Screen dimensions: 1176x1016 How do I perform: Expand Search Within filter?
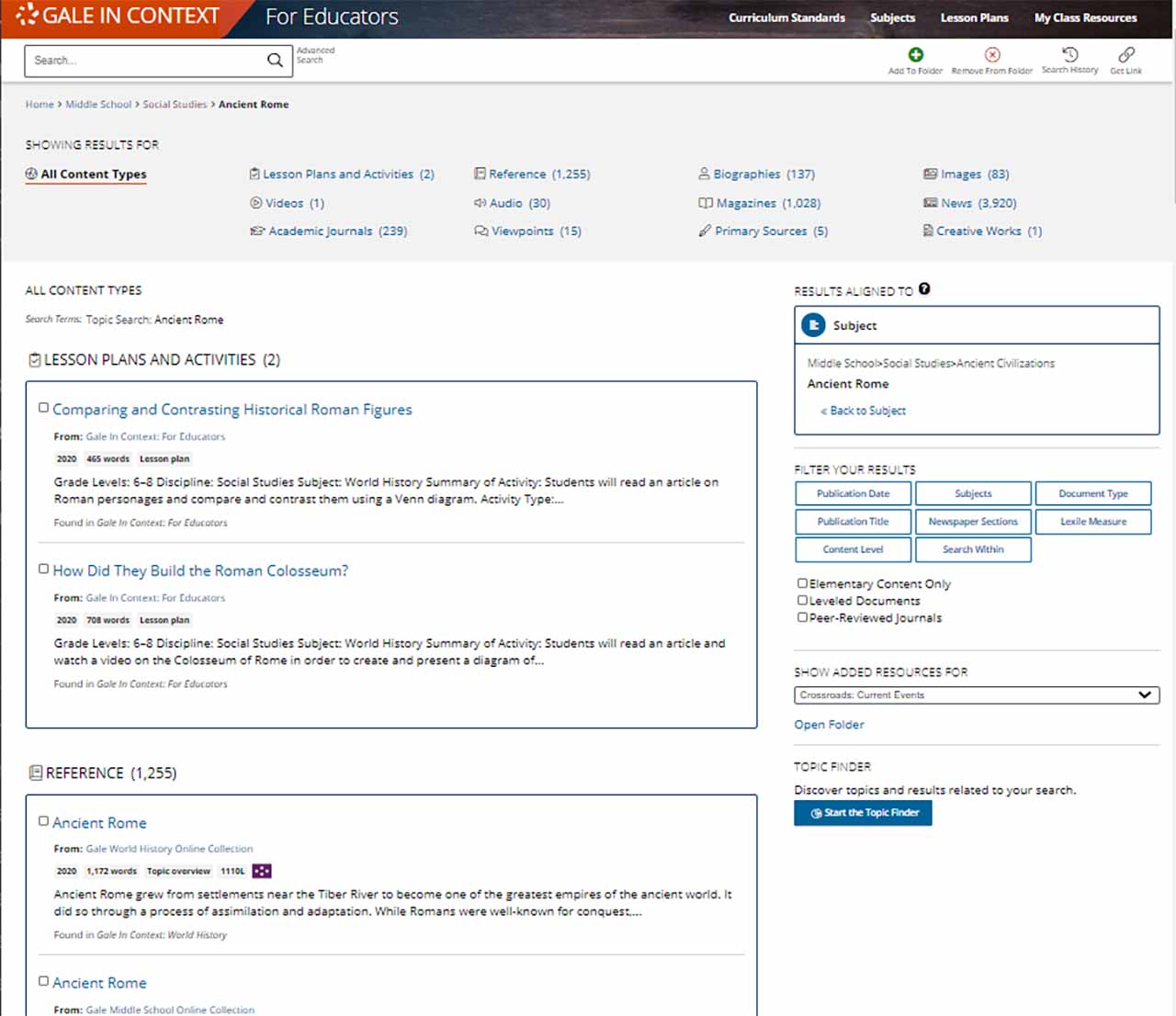pyautogui.click(x=973, y=549)
